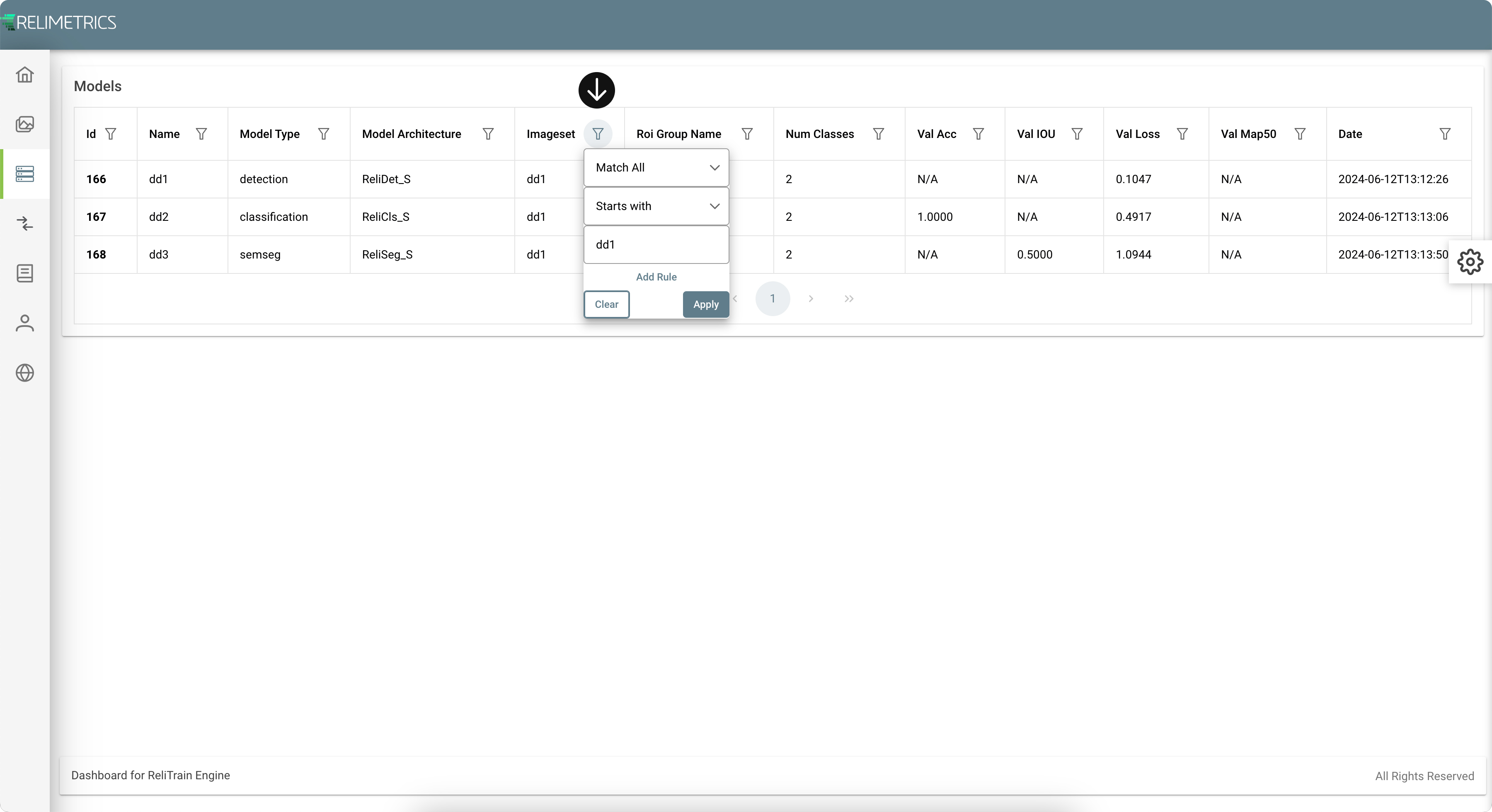1492x812 pixels.
Task: Filter the Roi Group Name column
Action: (x=747, y=134)
